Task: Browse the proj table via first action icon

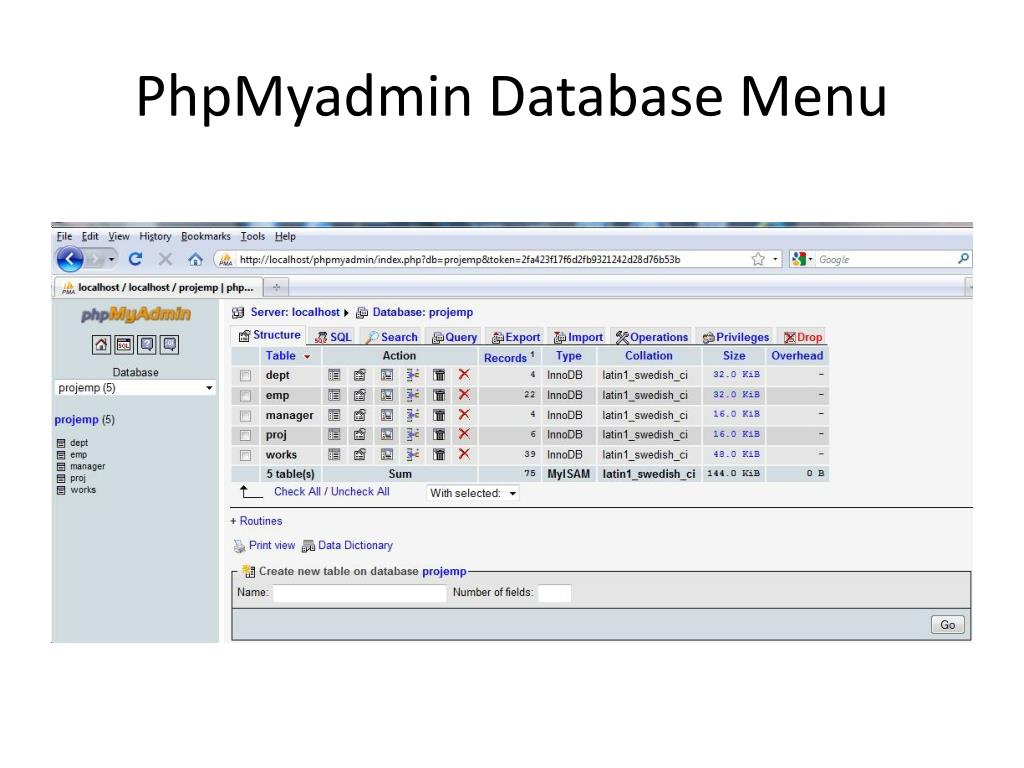Action: [x=334, y=434]
